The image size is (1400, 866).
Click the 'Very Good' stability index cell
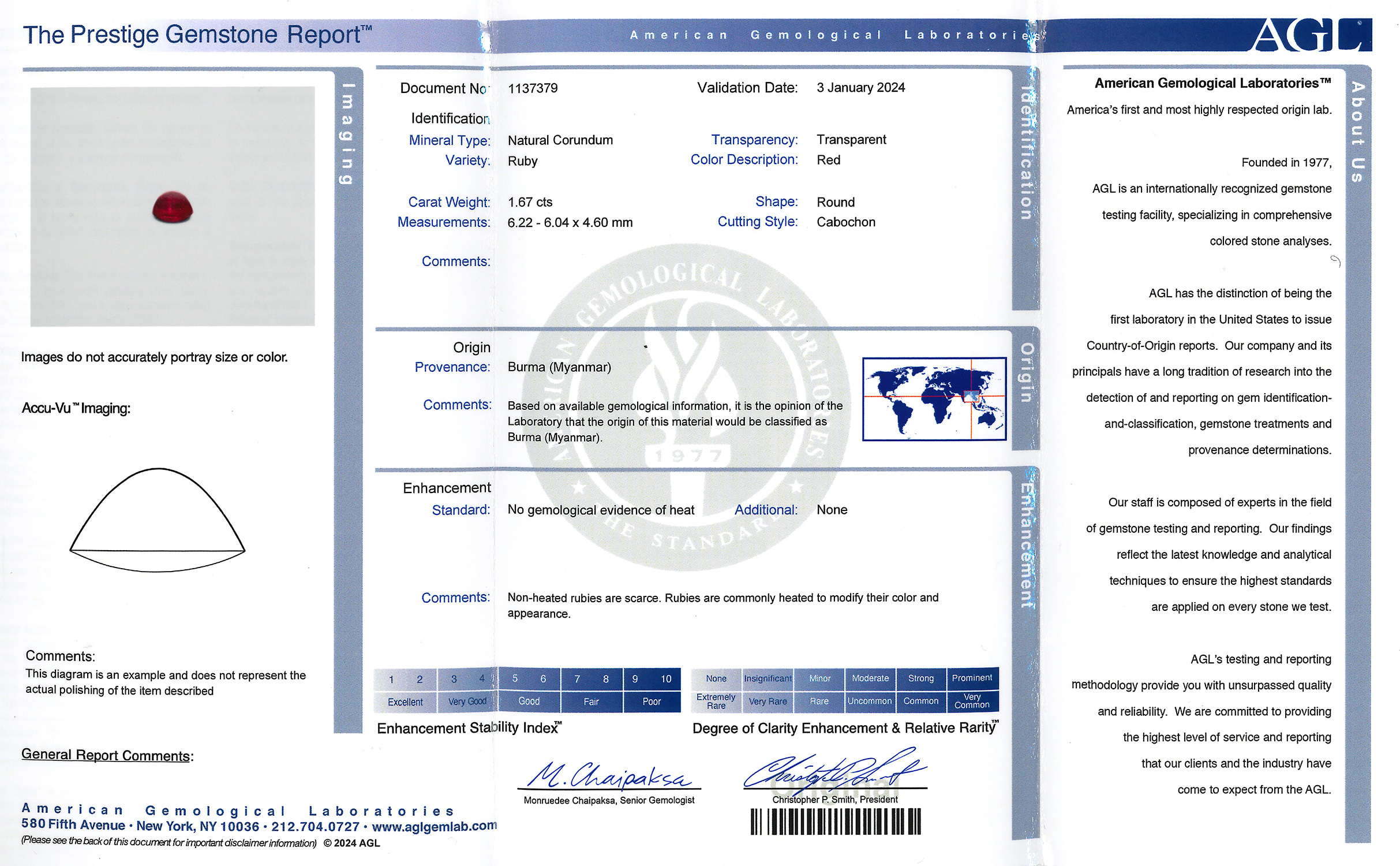coord(467,702)
